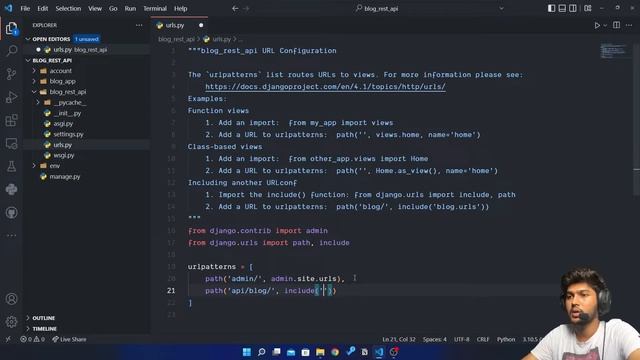Collapse the Open Editors section
The image size is (640, 360).
(28, 39)
